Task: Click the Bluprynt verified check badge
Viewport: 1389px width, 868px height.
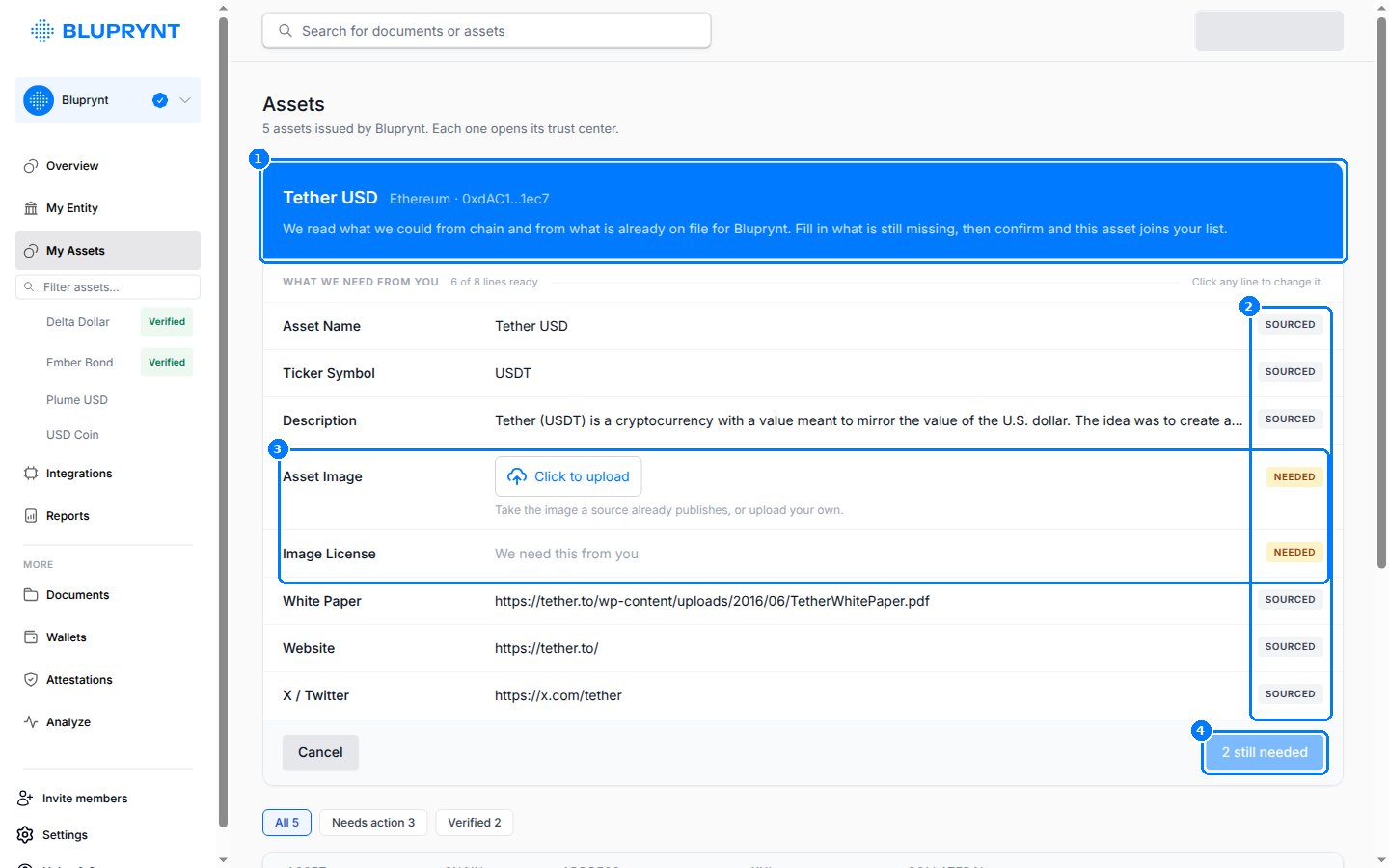Action: [160, 100]
